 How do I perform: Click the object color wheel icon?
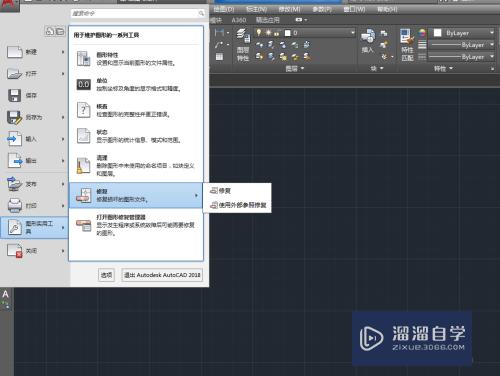tap(422, 33)
